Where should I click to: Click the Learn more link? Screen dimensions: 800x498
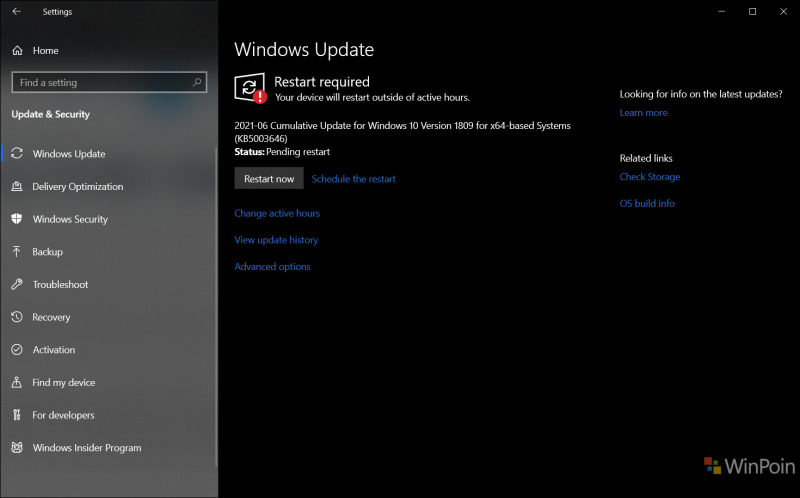click(x=643, y=113)
